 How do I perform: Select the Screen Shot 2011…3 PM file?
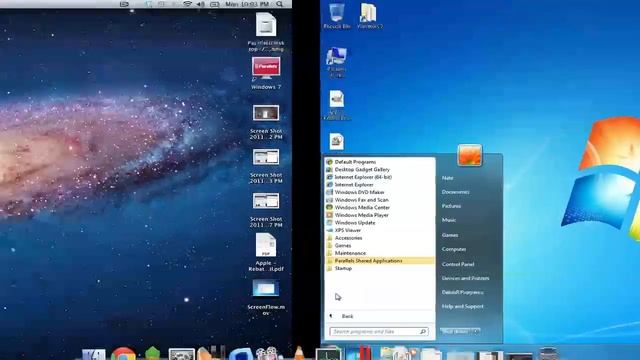coord(266,166)
